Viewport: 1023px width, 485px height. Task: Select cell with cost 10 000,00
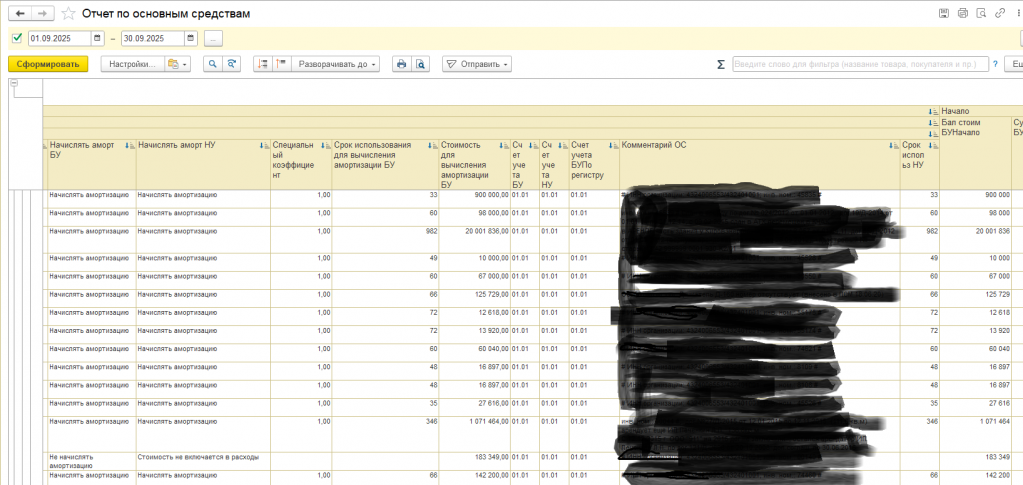pos(474,262)
